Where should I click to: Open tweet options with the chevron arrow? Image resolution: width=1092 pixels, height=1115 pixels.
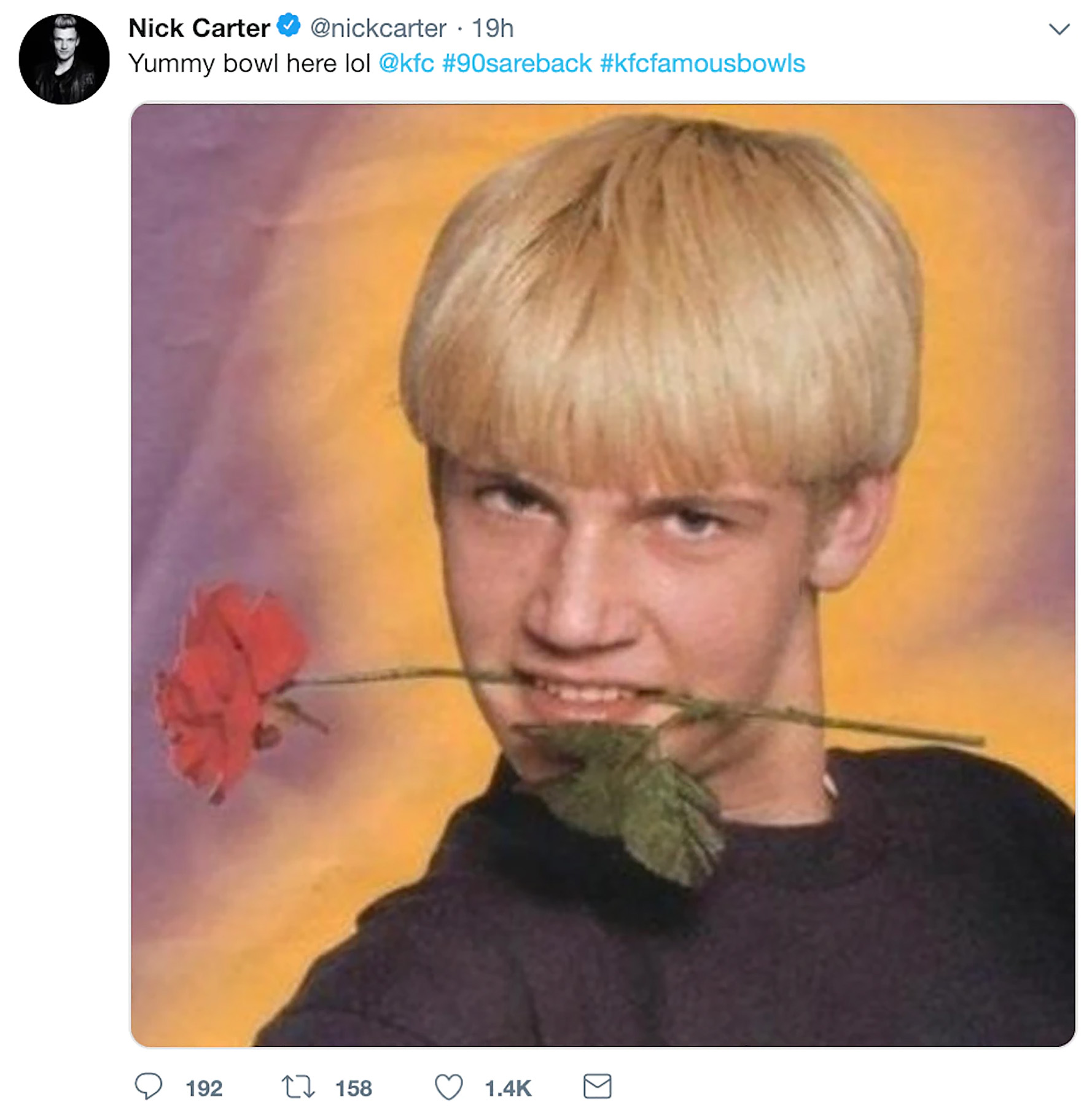[x=1059, y=29]
